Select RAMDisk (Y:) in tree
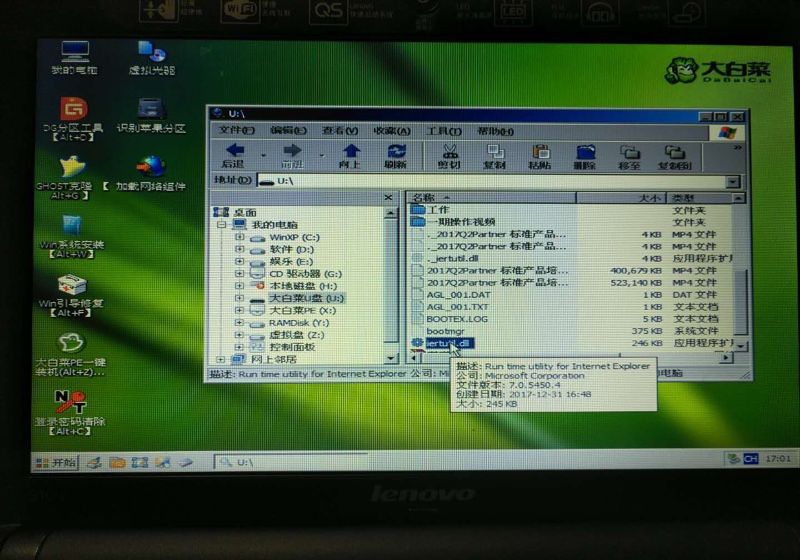The height and width of the screenshot is (560, 800). pyautogui.click(x=299, y=323)
